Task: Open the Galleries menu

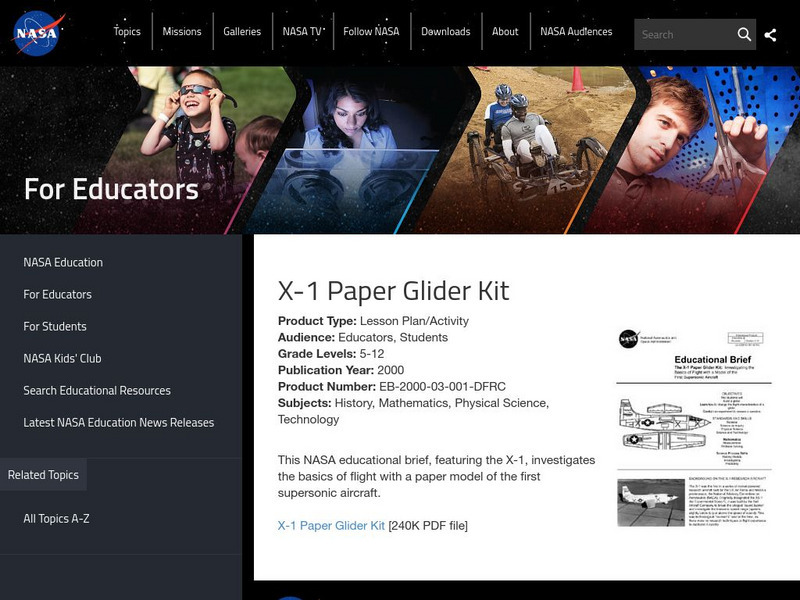Action: (242, 31)
